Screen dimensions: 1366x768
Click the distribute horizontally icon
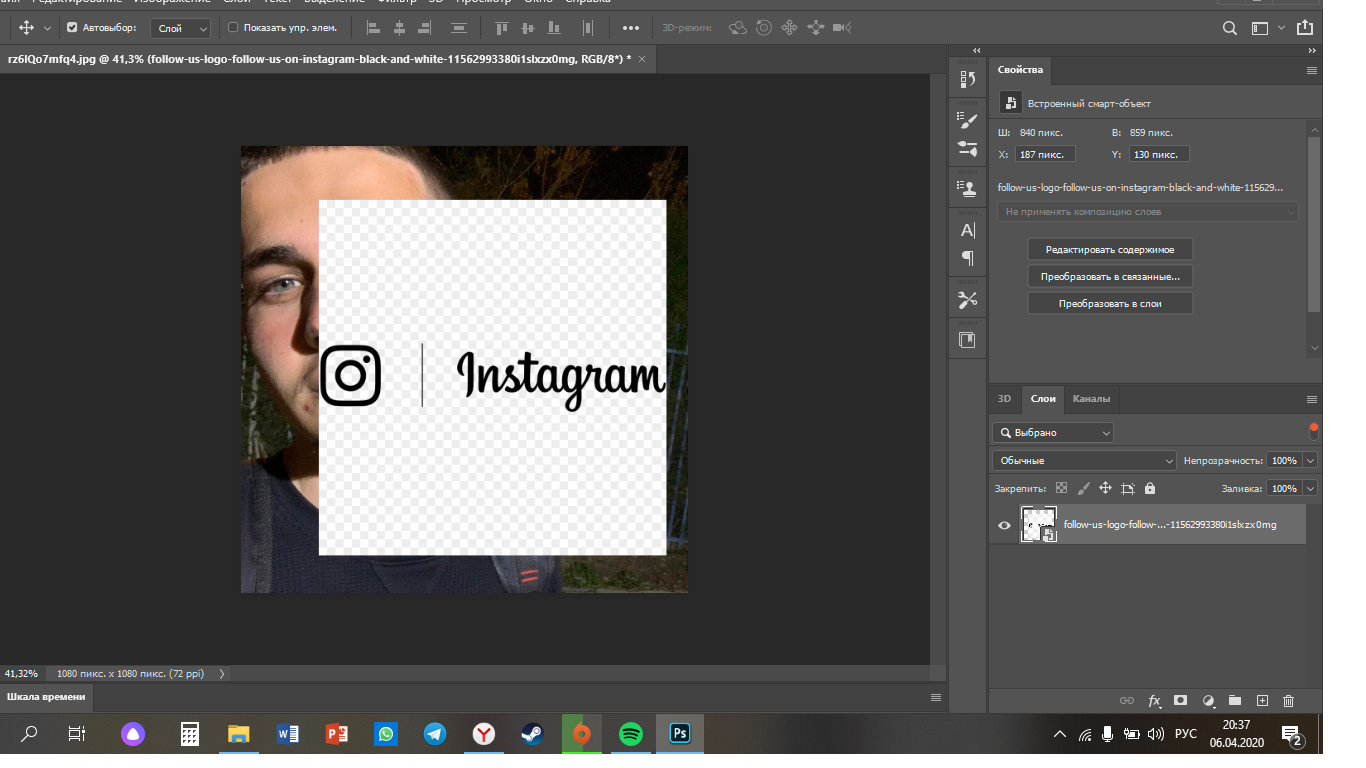588,28
